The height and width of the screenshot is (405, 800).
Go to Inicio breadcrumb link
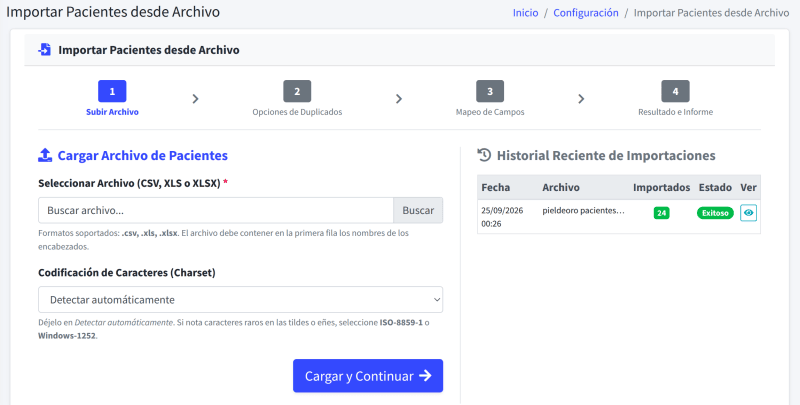526,13
